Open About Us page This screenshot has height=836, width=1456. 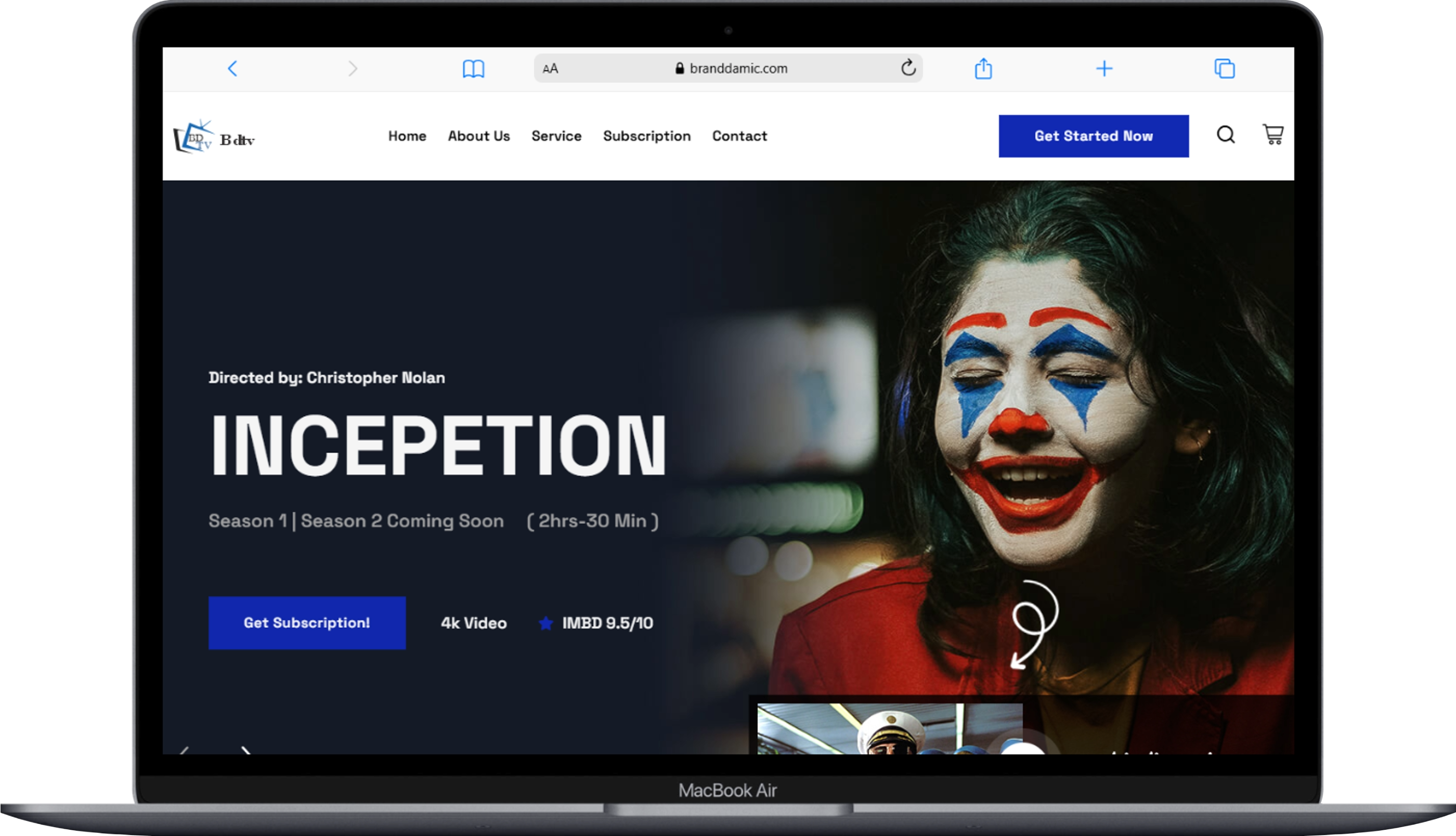[479, 136]
